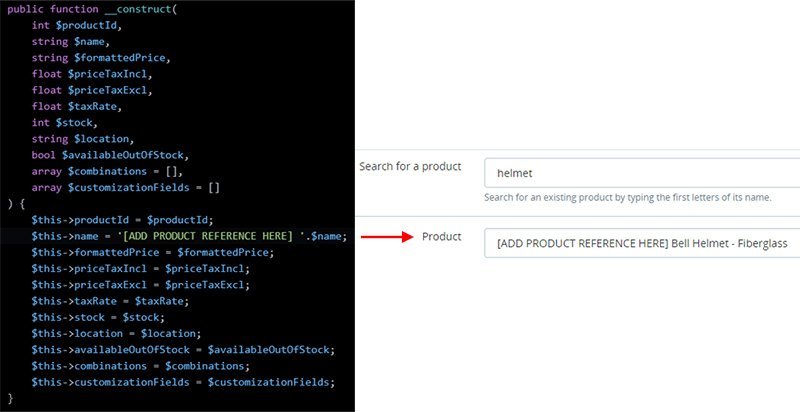
Task: Click line '$this->formattedPrice = $formattedPrice;'
Action: click(153, 253)
